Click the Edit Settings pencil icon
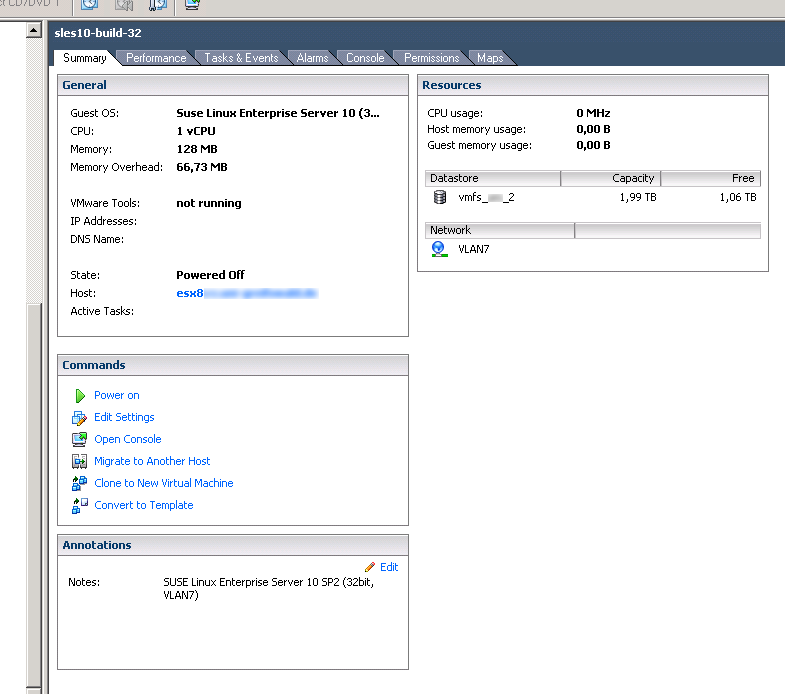785x694 pixels. pos(79,418)
